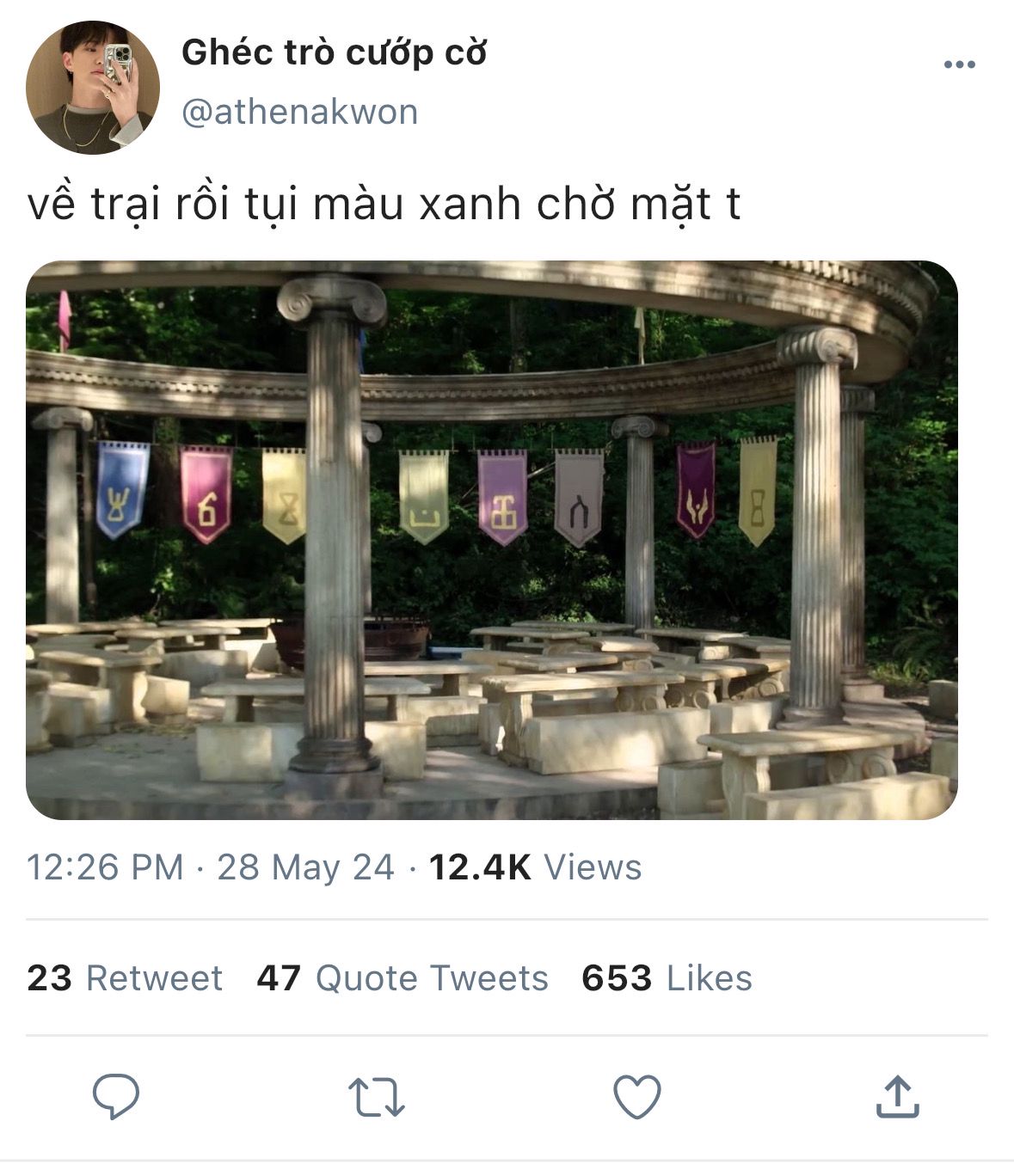Click the 12:26 PM timestamp
The width and height of the screenshot is (1014, 1176).
(x=105, y=867)
